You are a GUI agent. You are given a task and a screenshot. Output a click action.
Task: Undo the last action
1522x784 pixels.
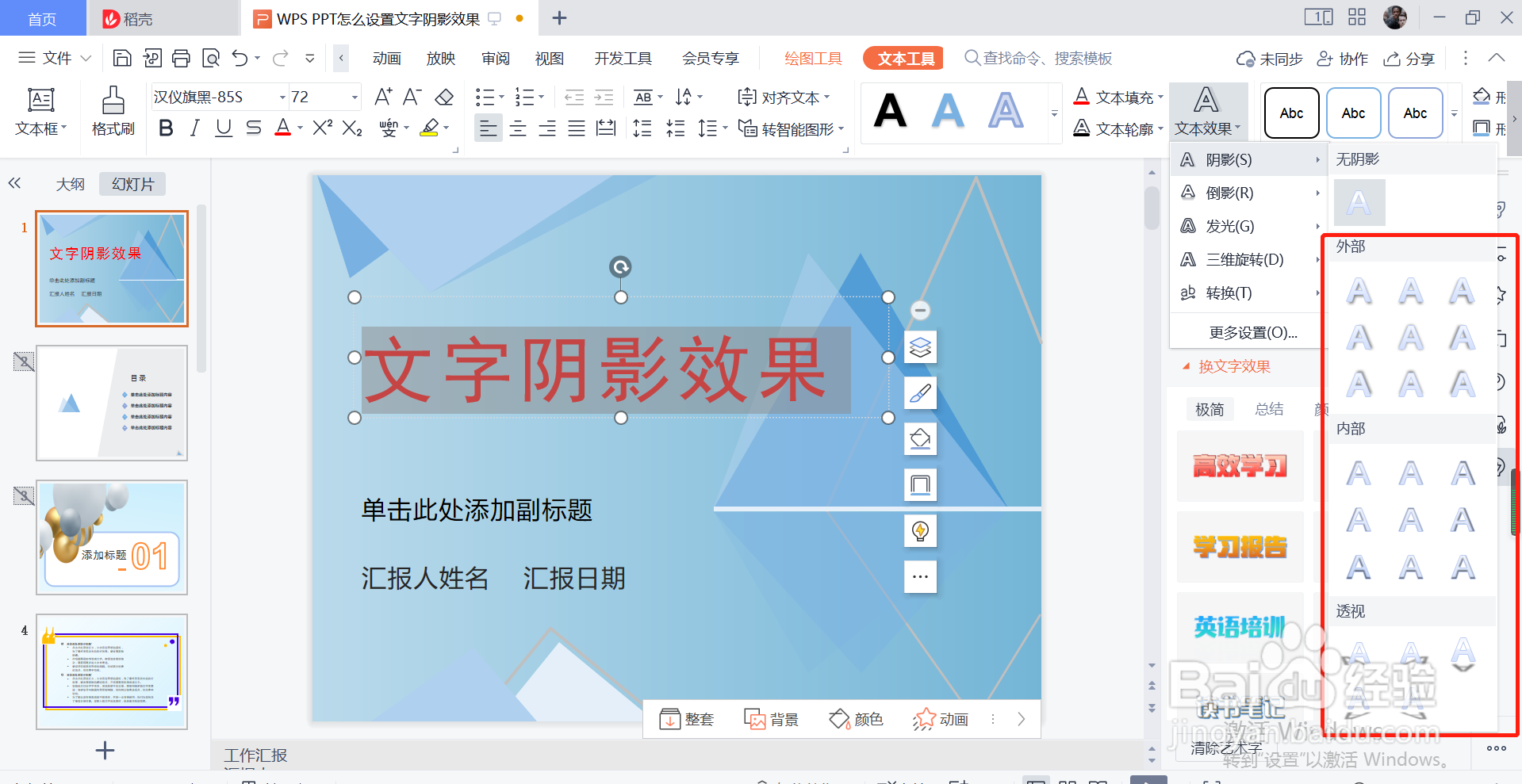pyautogui.click(x=240, y=58)
